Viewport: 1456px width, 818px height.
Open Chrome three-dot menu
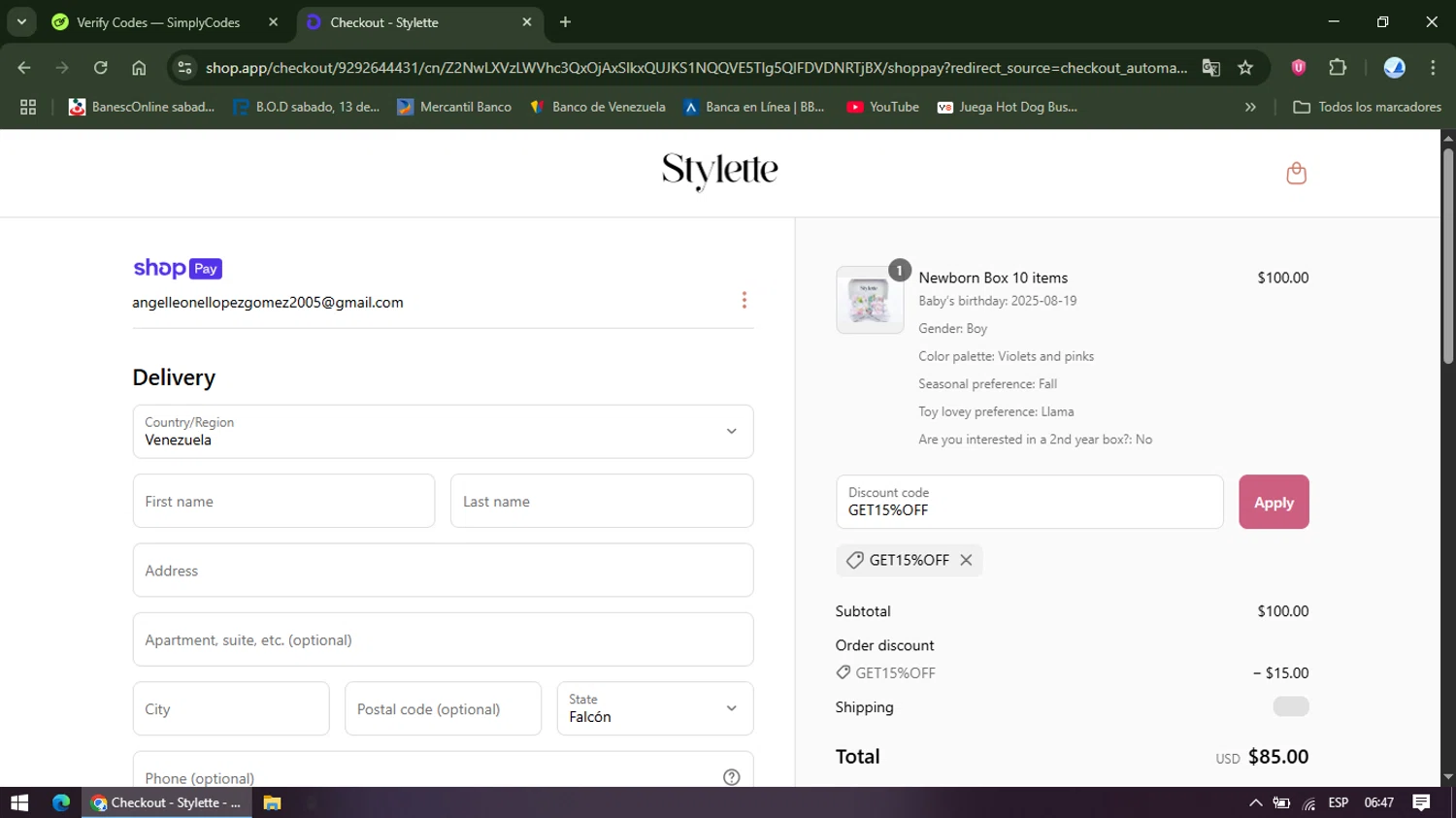tap(1433, 68)
